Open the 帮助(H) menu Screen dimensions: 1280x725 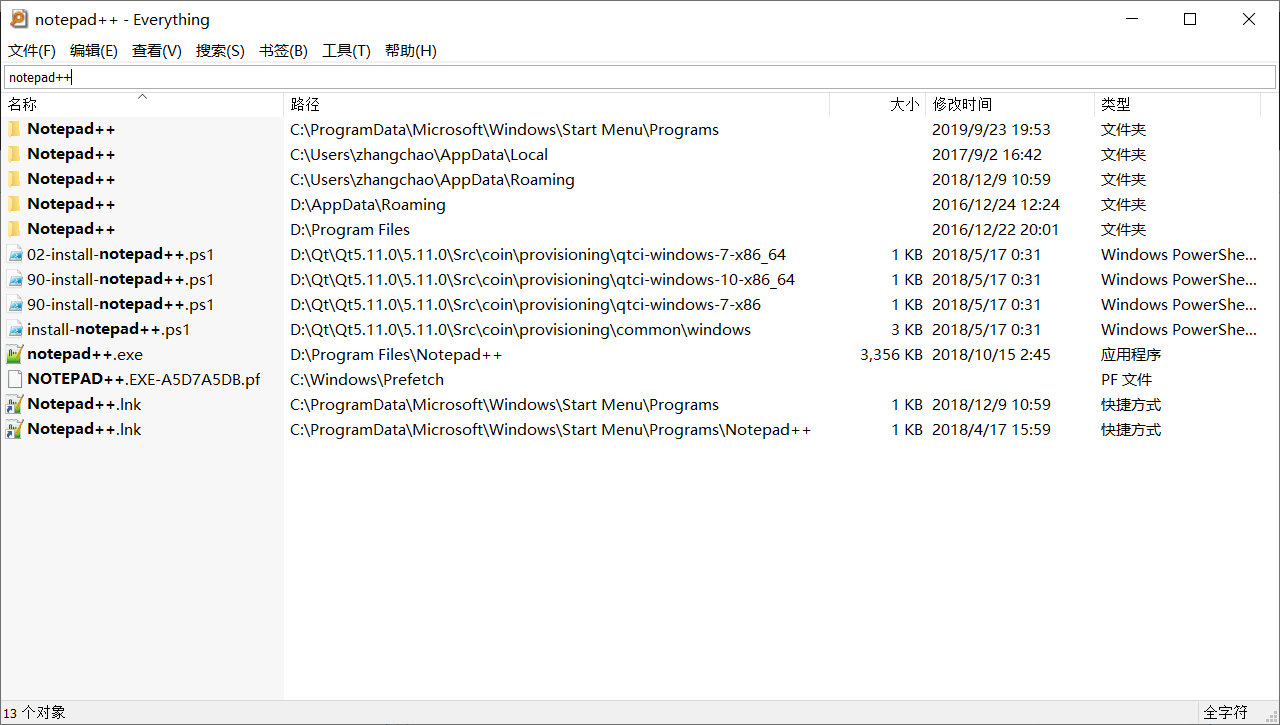[x=410, y=51]
